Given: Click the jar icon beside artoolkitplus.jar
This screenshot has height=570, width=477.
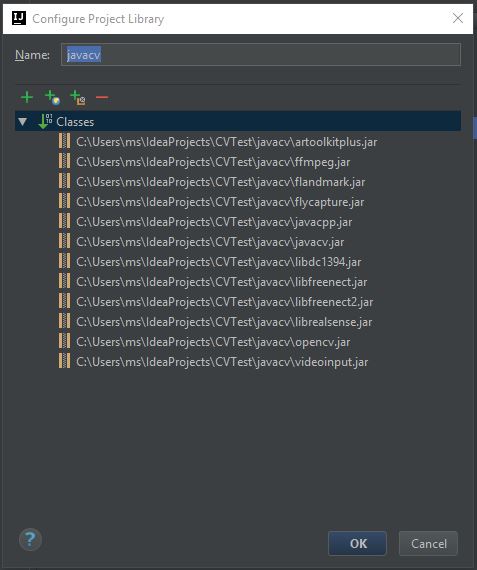Looking at the screenshot, I should pos(64,141).
